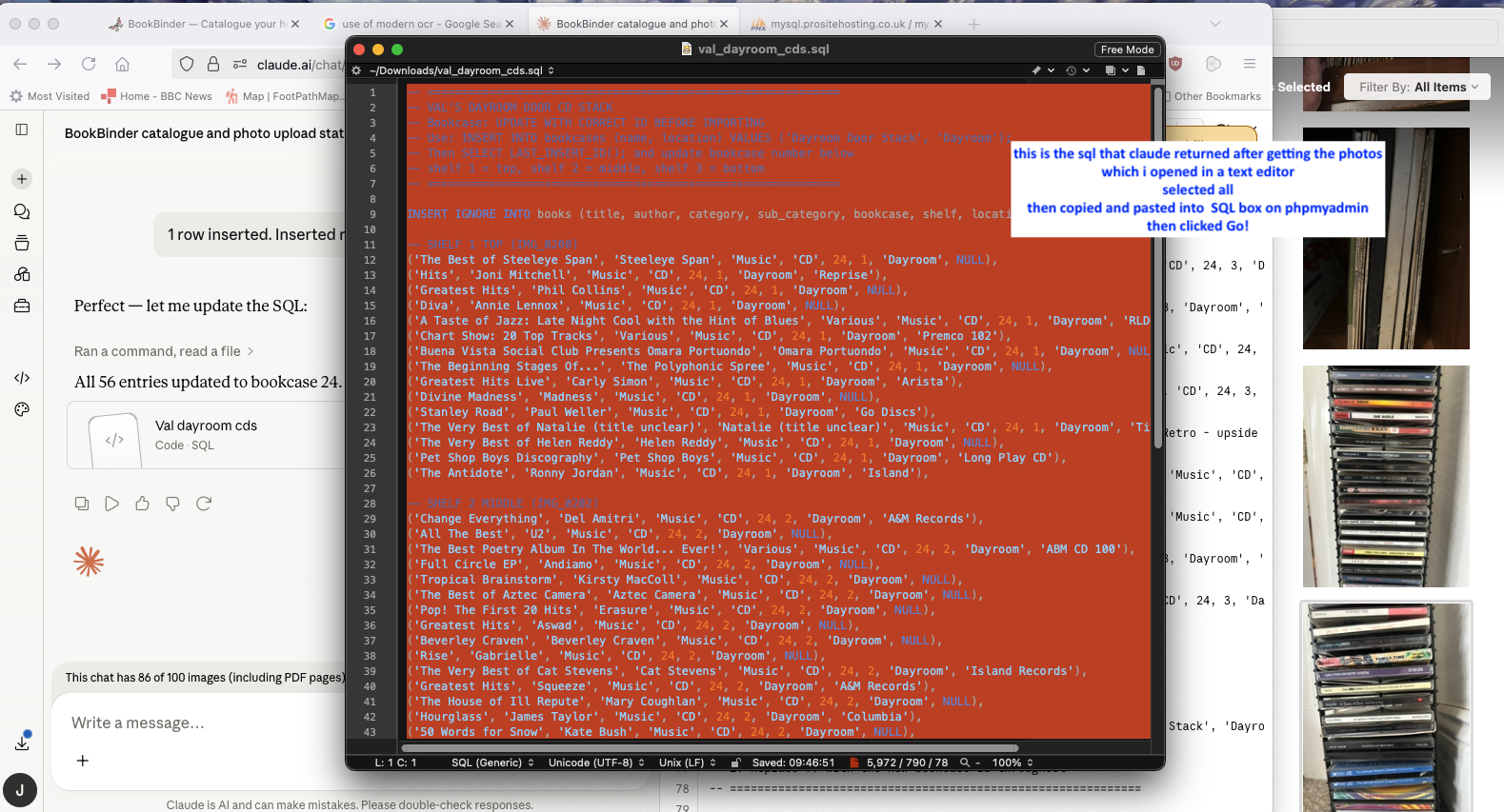Image resolution: width=1504 pixels, height=812 pixels.
Task: Open the includes (stacked pages) menu in the editor toolbar
Action: (x=1116, y=70)
